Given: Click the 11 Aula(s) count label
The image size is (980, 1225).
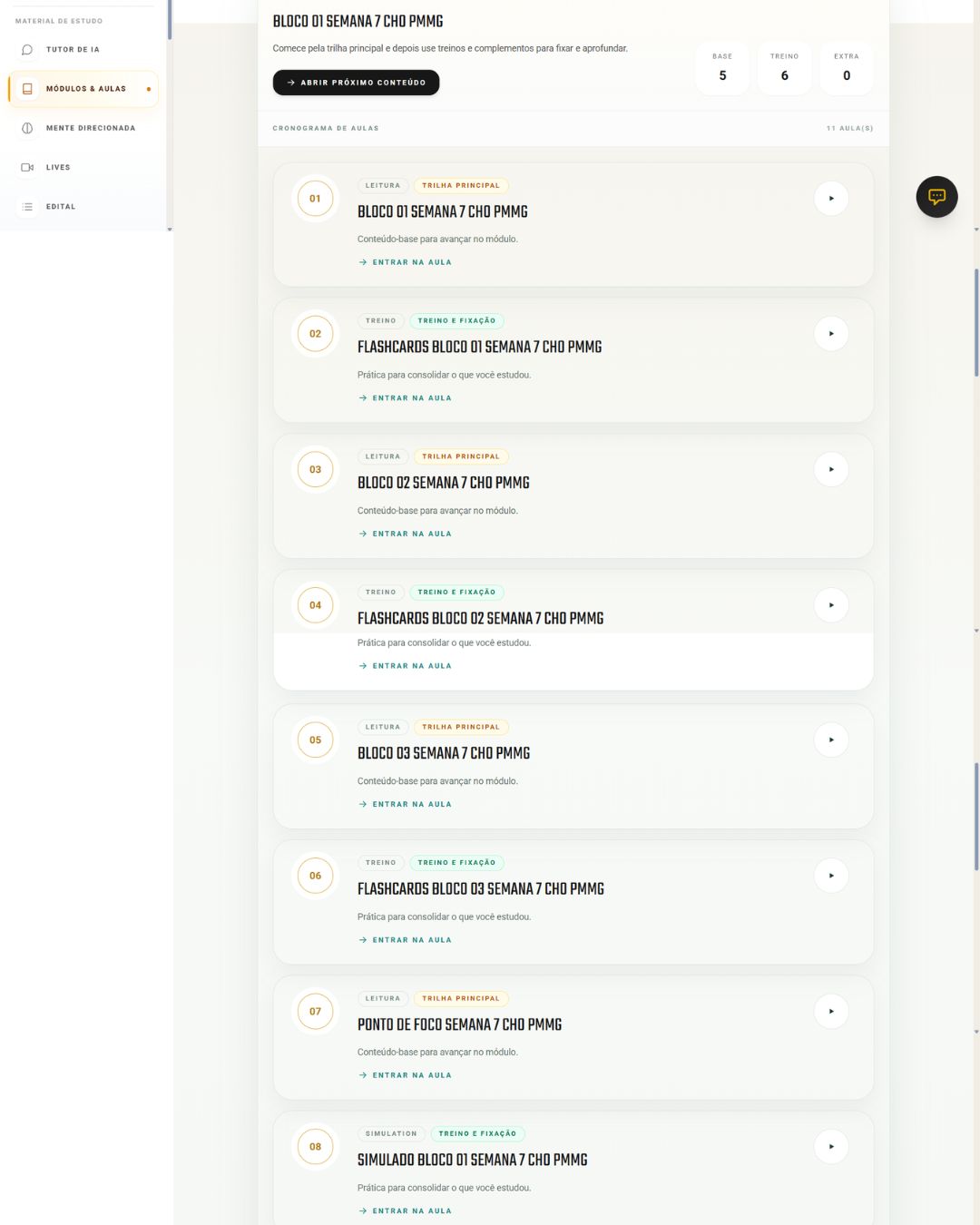Looking at the screenshot, I should 849,128.
